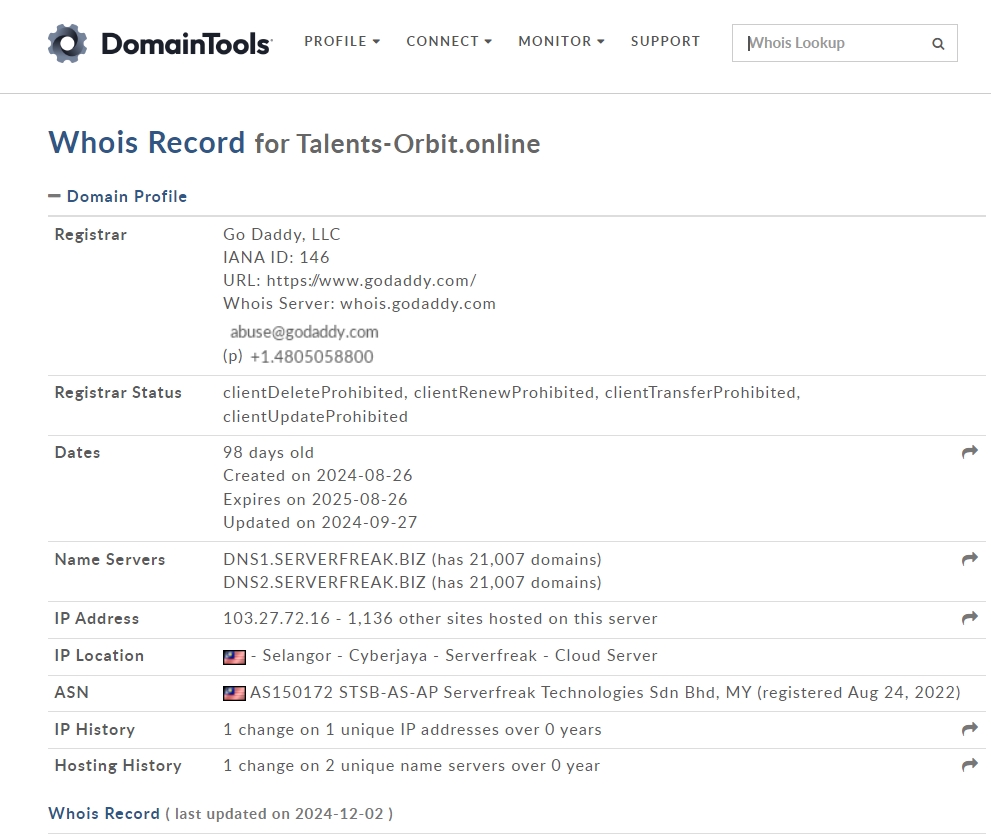Click the Expires on 2025-08-26 date
This screenshot has width=991, height=834.
coord(315,499)
